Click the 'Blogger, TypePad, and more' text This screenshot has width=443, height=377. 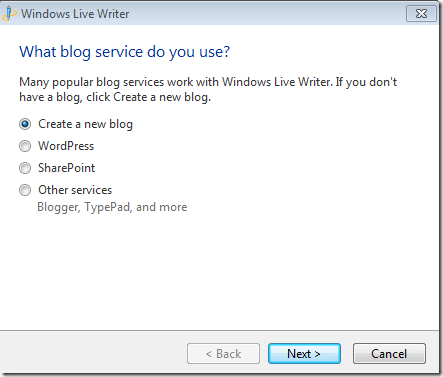tap(112, 207)
